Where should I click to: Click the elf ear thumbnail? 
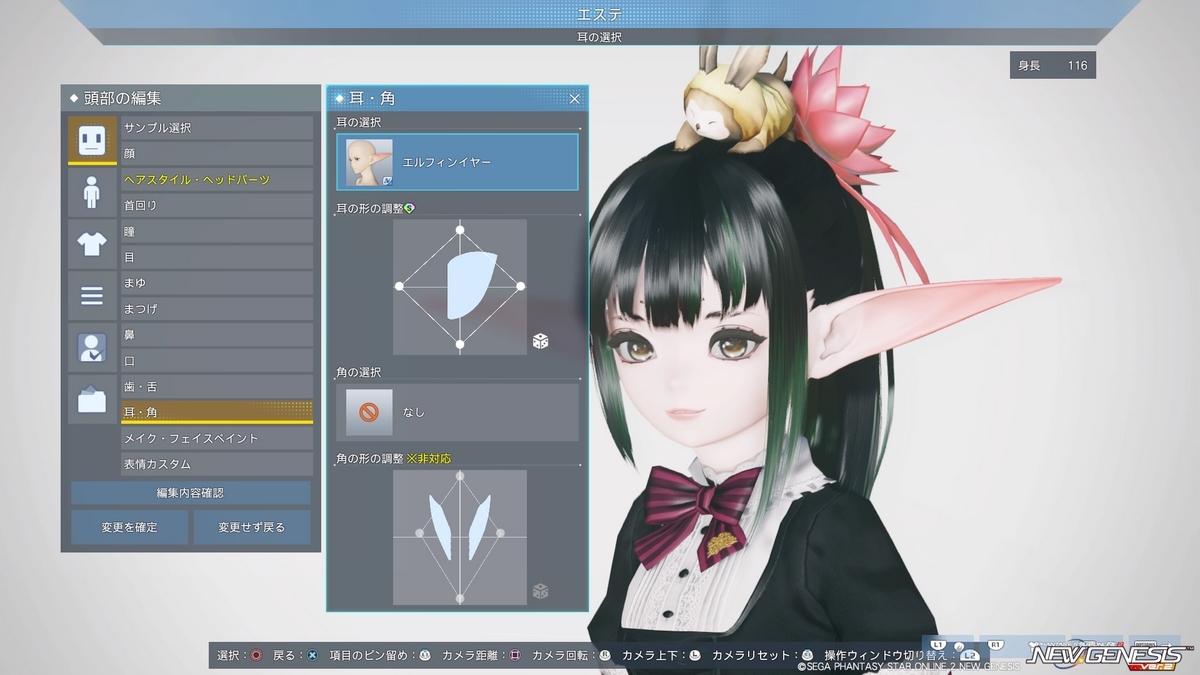tap(369, 162)
